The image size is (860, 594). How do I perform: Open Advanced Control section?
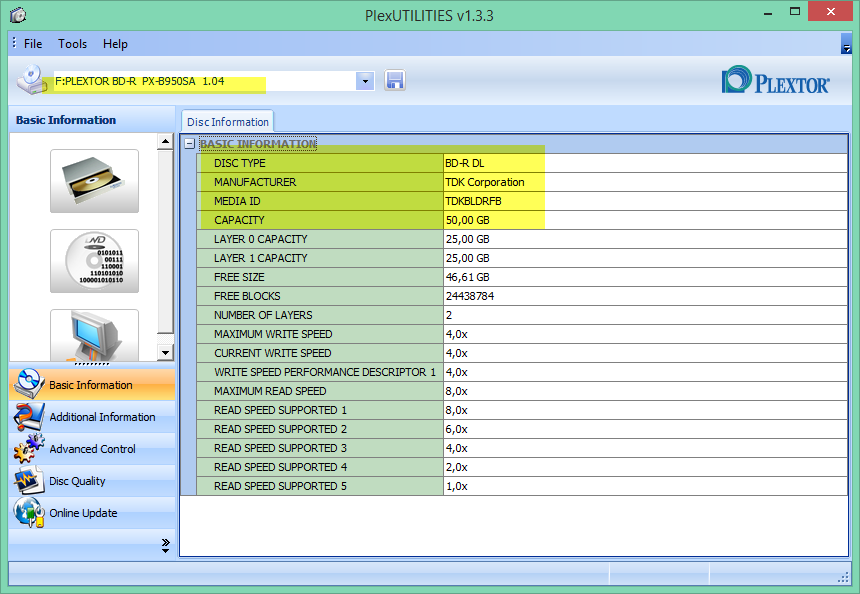(92, 449)
